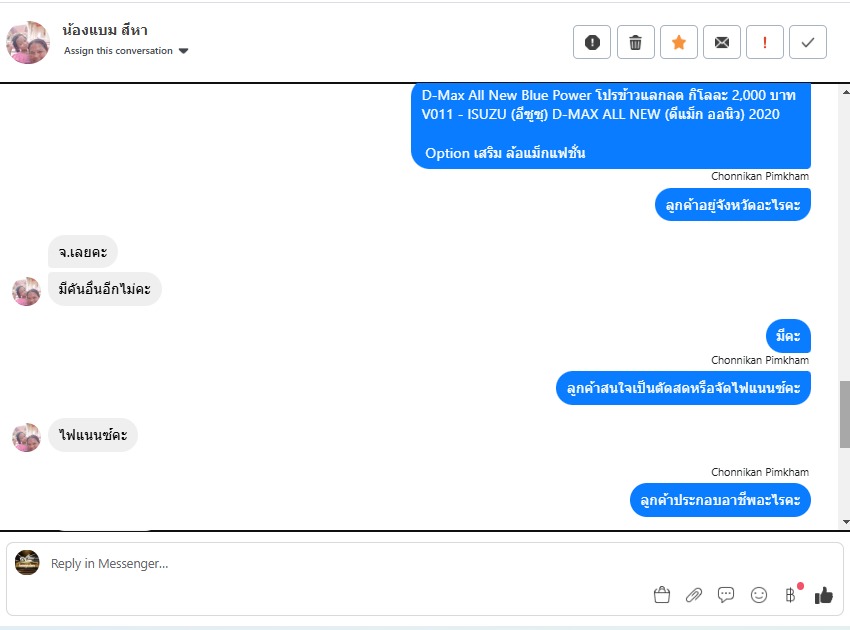
Task: Click the conversation scrollbar thumb
Action: click(845, 414)
